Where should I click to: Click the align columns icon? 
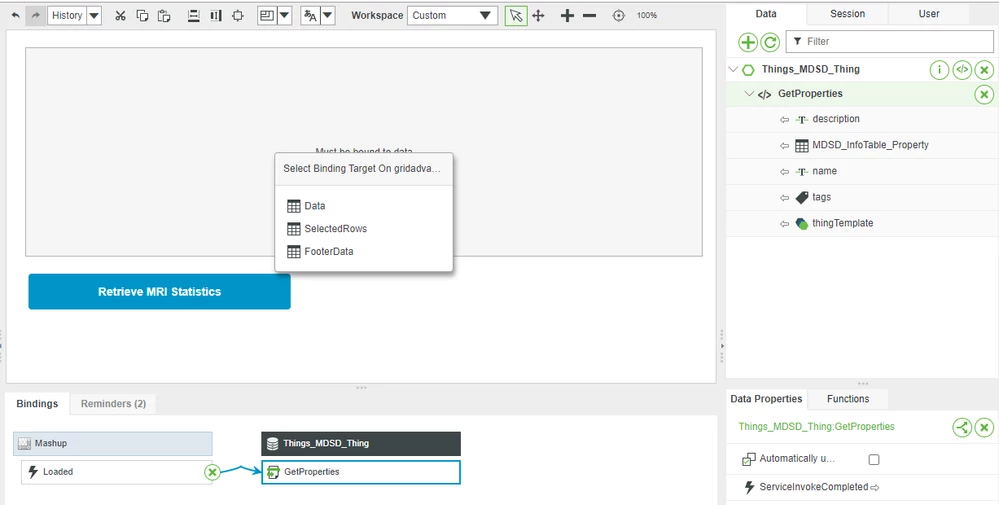coord(216,15)
